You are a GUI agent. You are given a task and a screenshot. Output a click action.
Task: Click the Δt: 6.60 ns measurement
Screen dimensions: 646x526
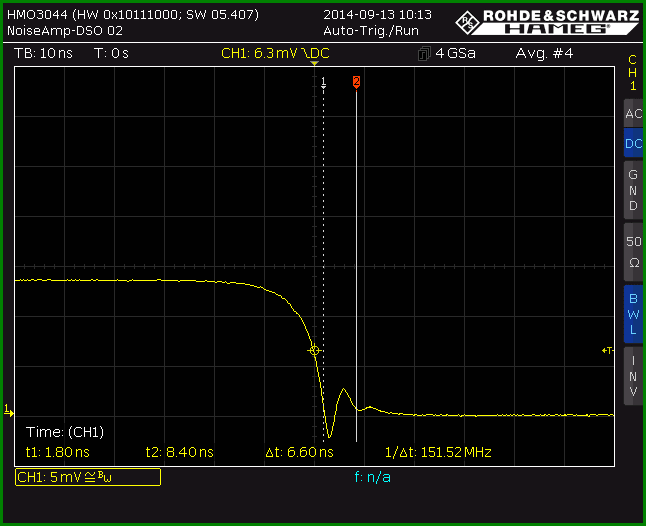point(300,452)
